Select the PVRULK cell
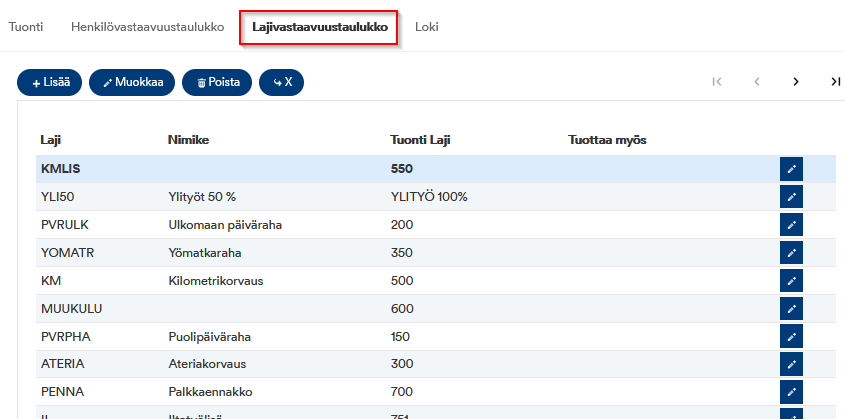 [x=65, y=225]
